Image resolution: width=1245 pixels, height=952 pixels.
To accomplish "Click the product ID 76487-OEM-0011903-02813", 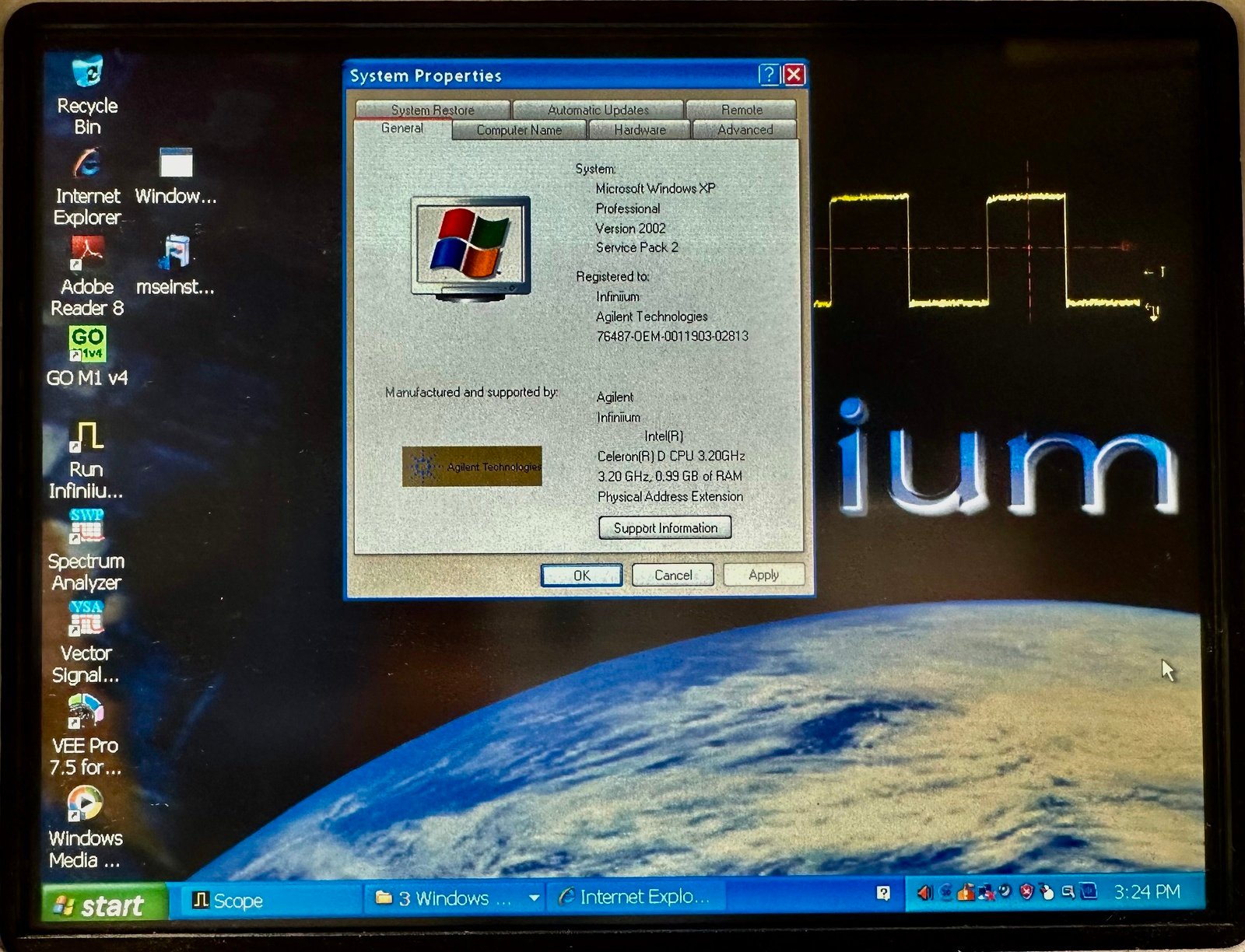I will [672, 336].
